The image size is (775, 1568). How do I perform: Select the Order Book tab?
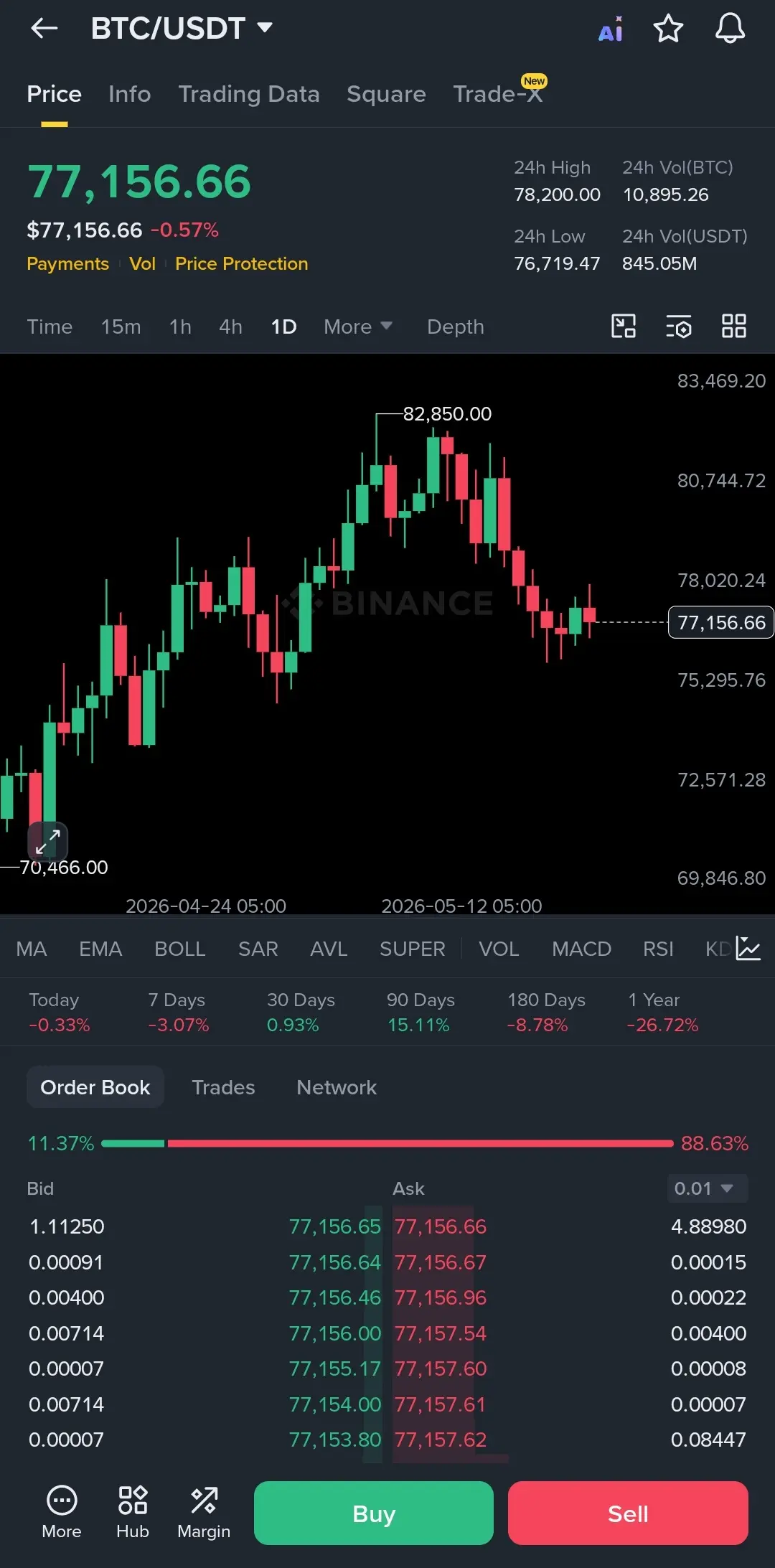(x=95, y=1087)
